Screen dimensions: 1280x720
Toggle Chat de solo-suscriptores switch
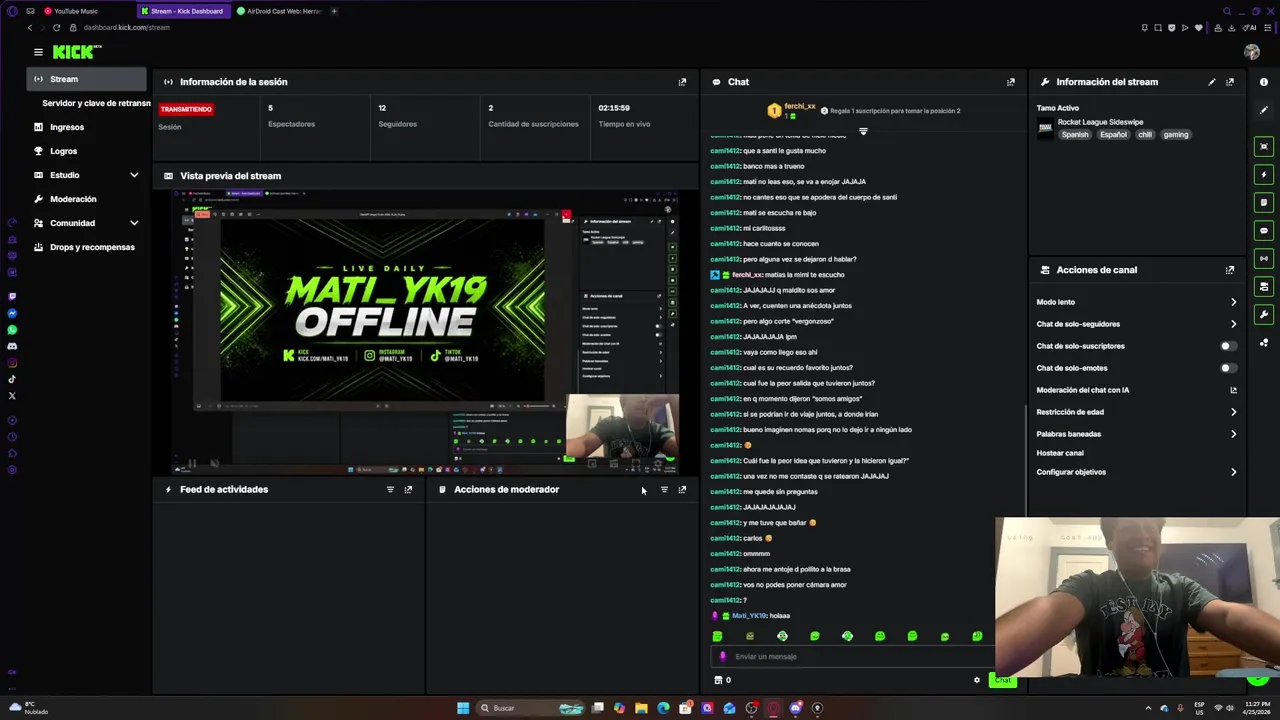1228,346
